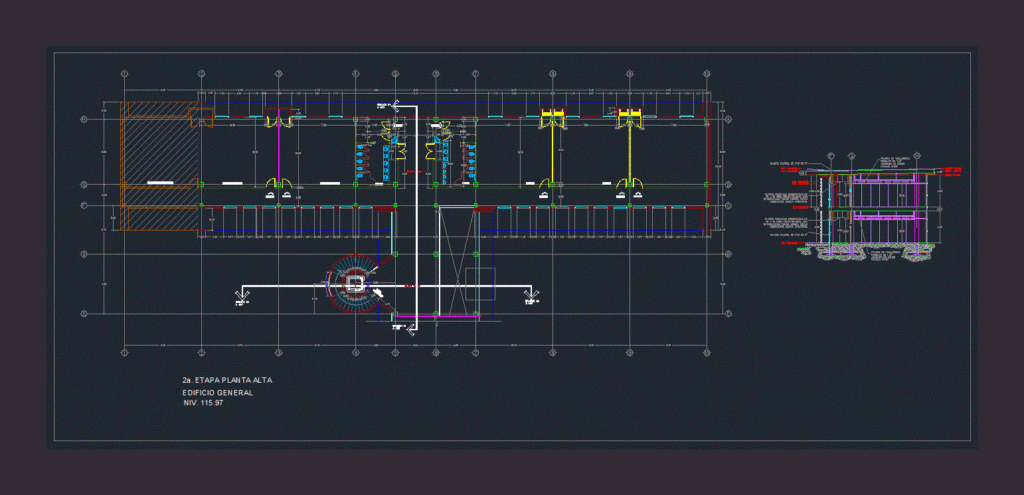The height and width of the screenshot is (495, 1024).
Task: Click the 'NIV. 115.97' level text
Action: 204,403
